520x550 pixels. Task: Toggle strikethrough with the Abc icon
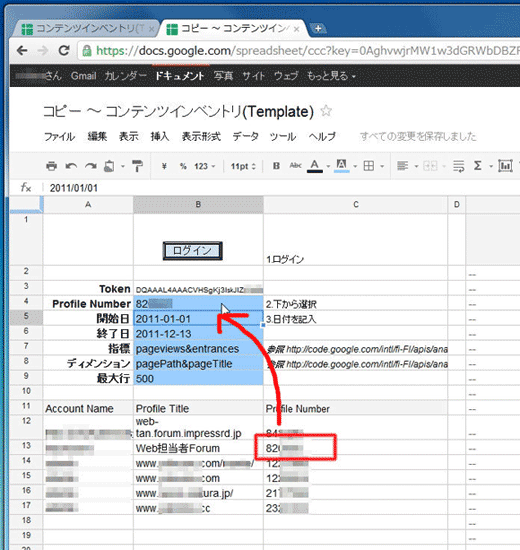click(295, 166)
